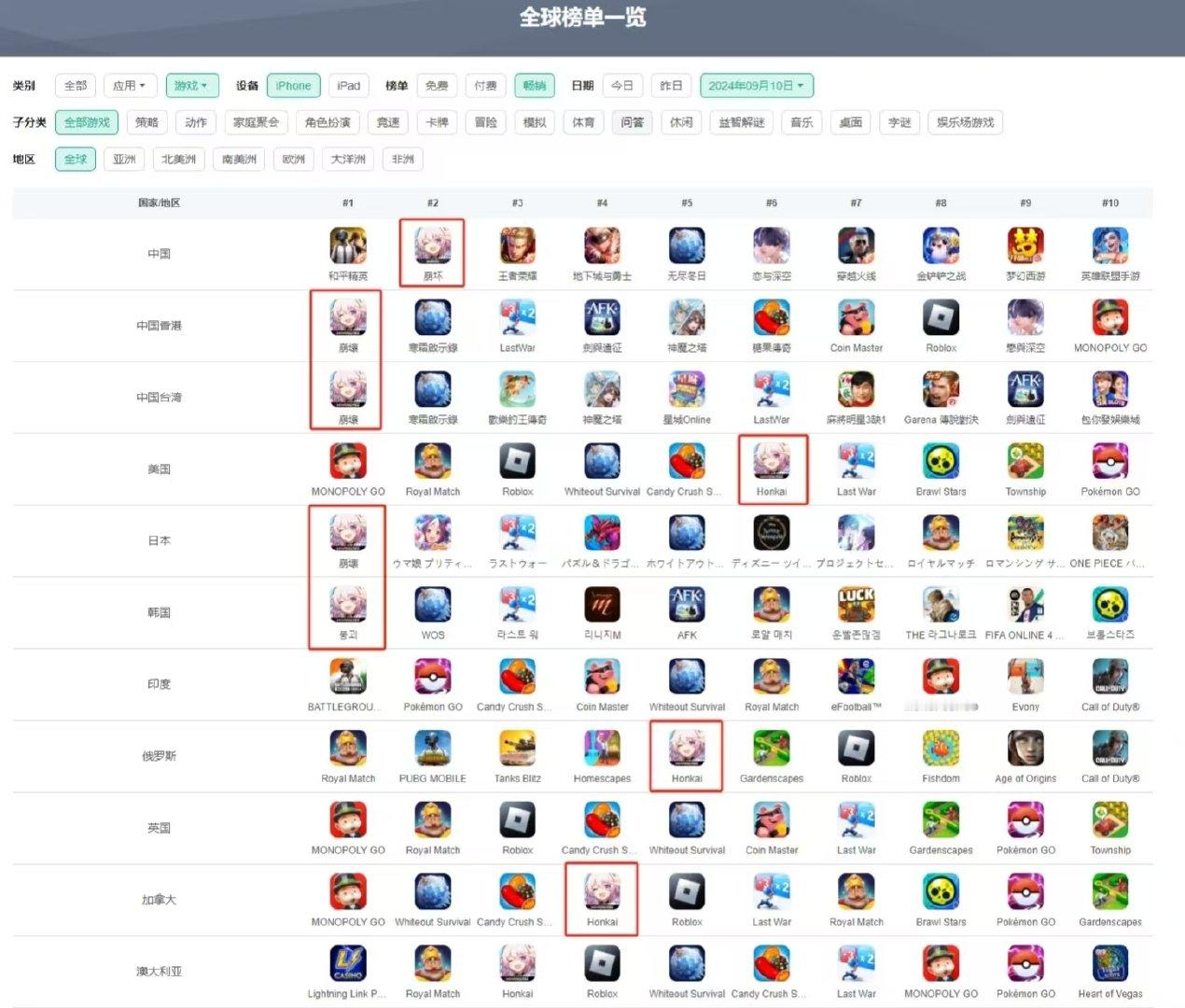
Task: Open 2024年09月10日 date picker dropdown
Action: pyautogui.click(x=757, y=86)
